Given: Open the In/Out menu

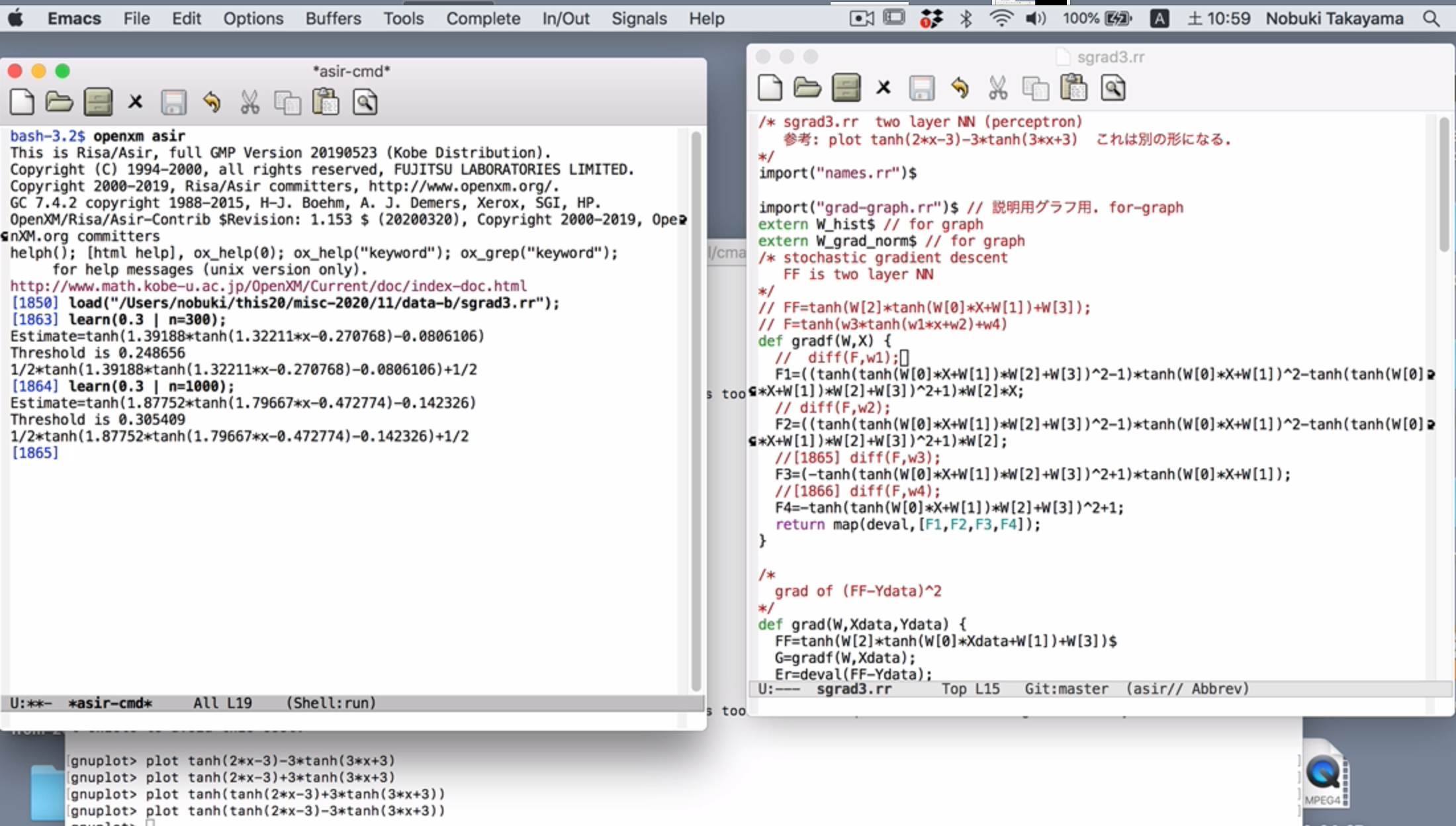Looking at the screenshot, I should coord(566,19).
